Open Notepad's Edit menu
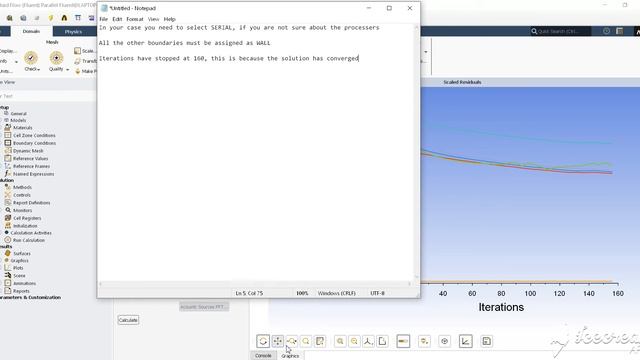 pyautogui.click(x=117, y=19)
